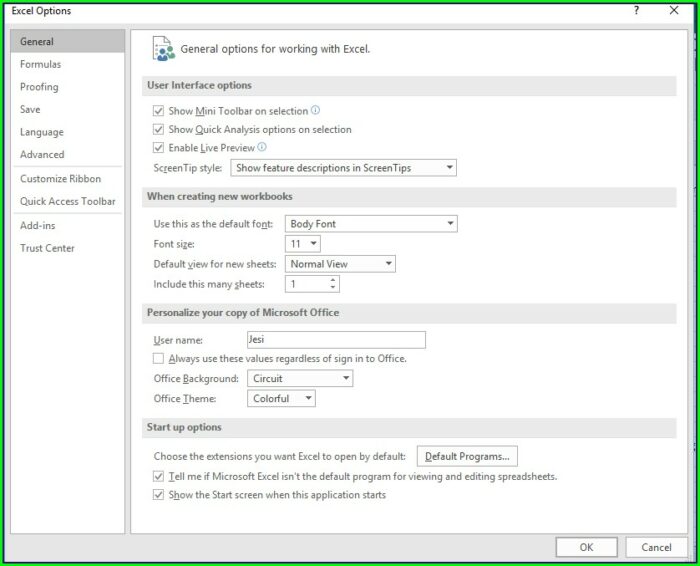The height and width of the screenshot is (566, 700).
Task: Click the info icon beside Enable Live Preview
Action: click(262, 147)
